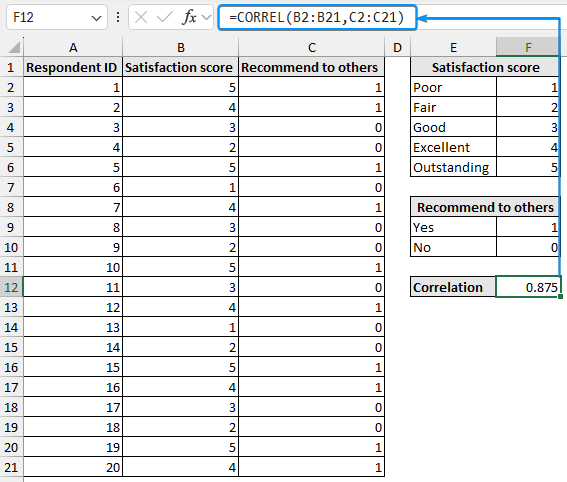Select satisfaction score for respondent 6
The width and height of the screenshot is (567, 482).
181,188
